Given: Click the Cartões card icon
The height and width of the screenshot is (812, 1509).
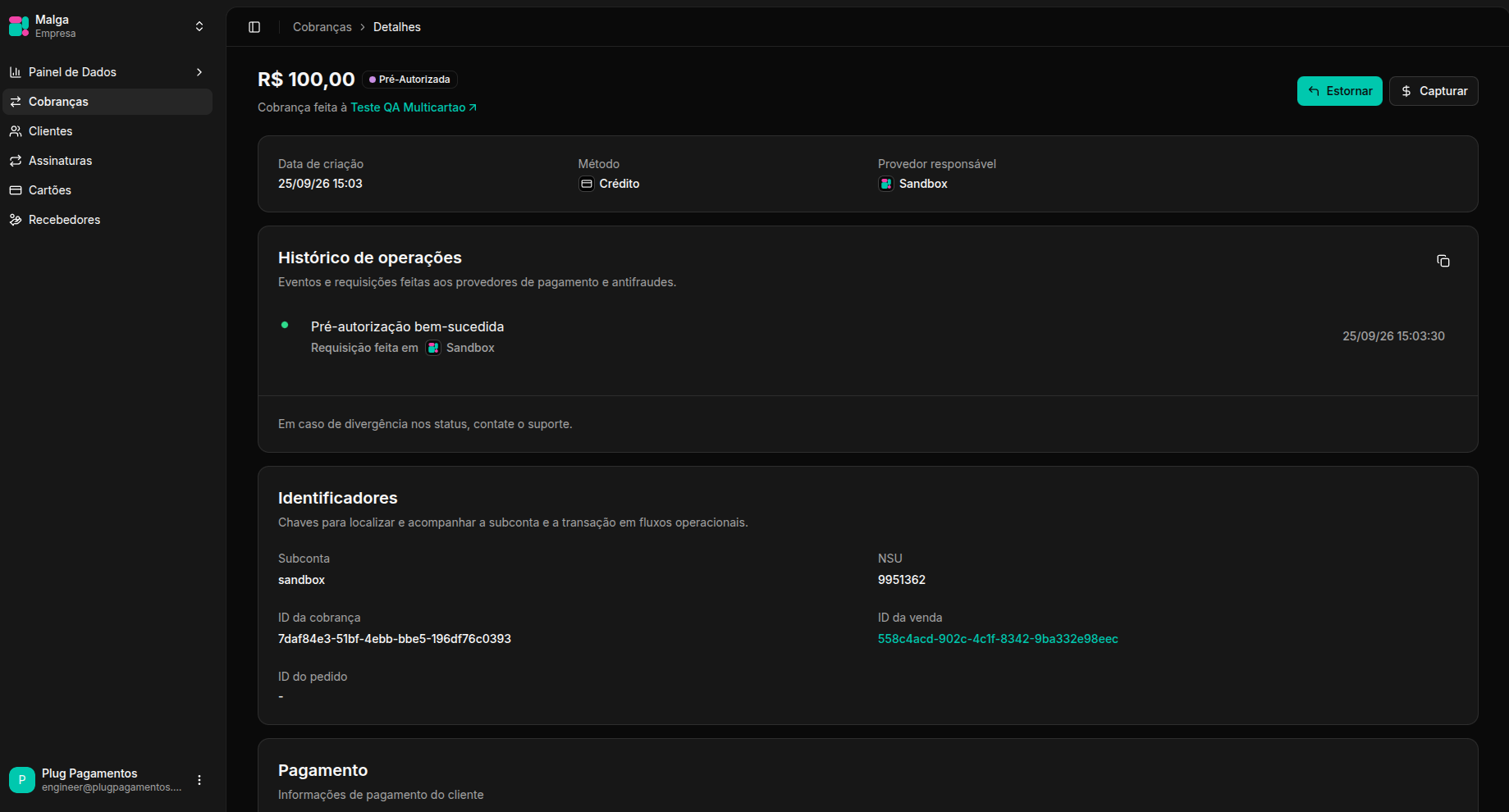Looking at the screenshot, I should tap(16, 190).
